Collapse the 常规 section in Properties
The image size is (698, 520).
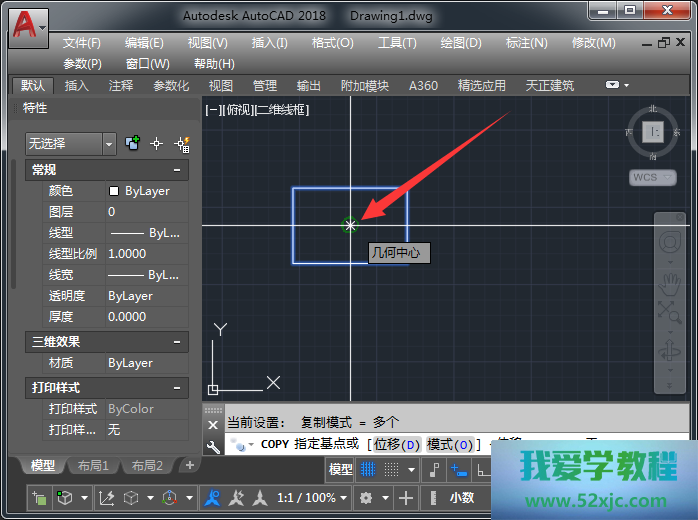pyautogui.click(x=177, y=171)
